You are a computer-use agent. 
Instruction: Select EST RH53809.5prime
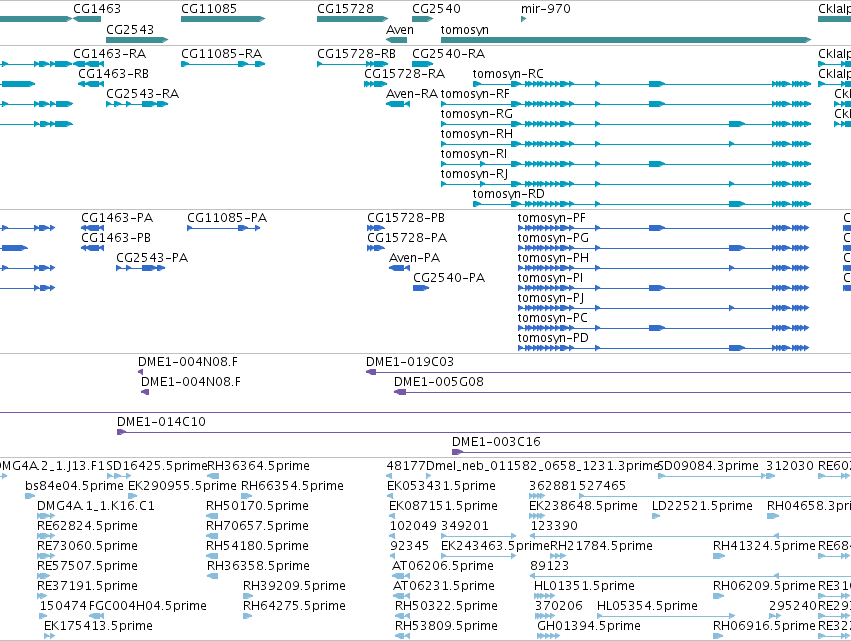coord(402,636)
